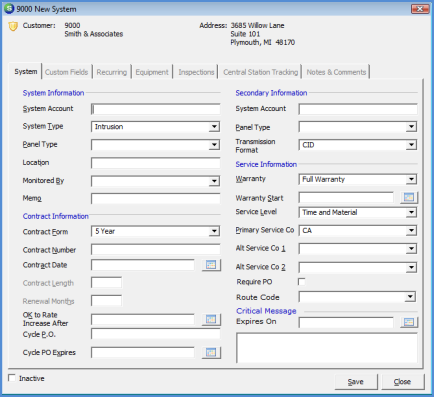Open the Central Station Tracking tab
Screen dimensions: 434x397
point(260,72)
